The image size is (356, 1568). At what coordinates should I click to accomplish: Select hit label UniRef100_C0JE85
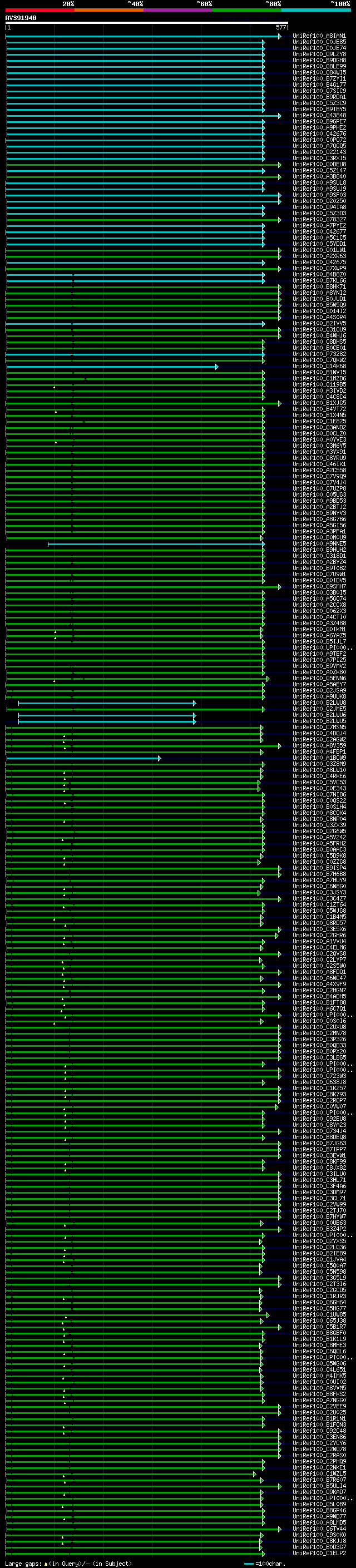pyautogui.click(x=319, y=42)
